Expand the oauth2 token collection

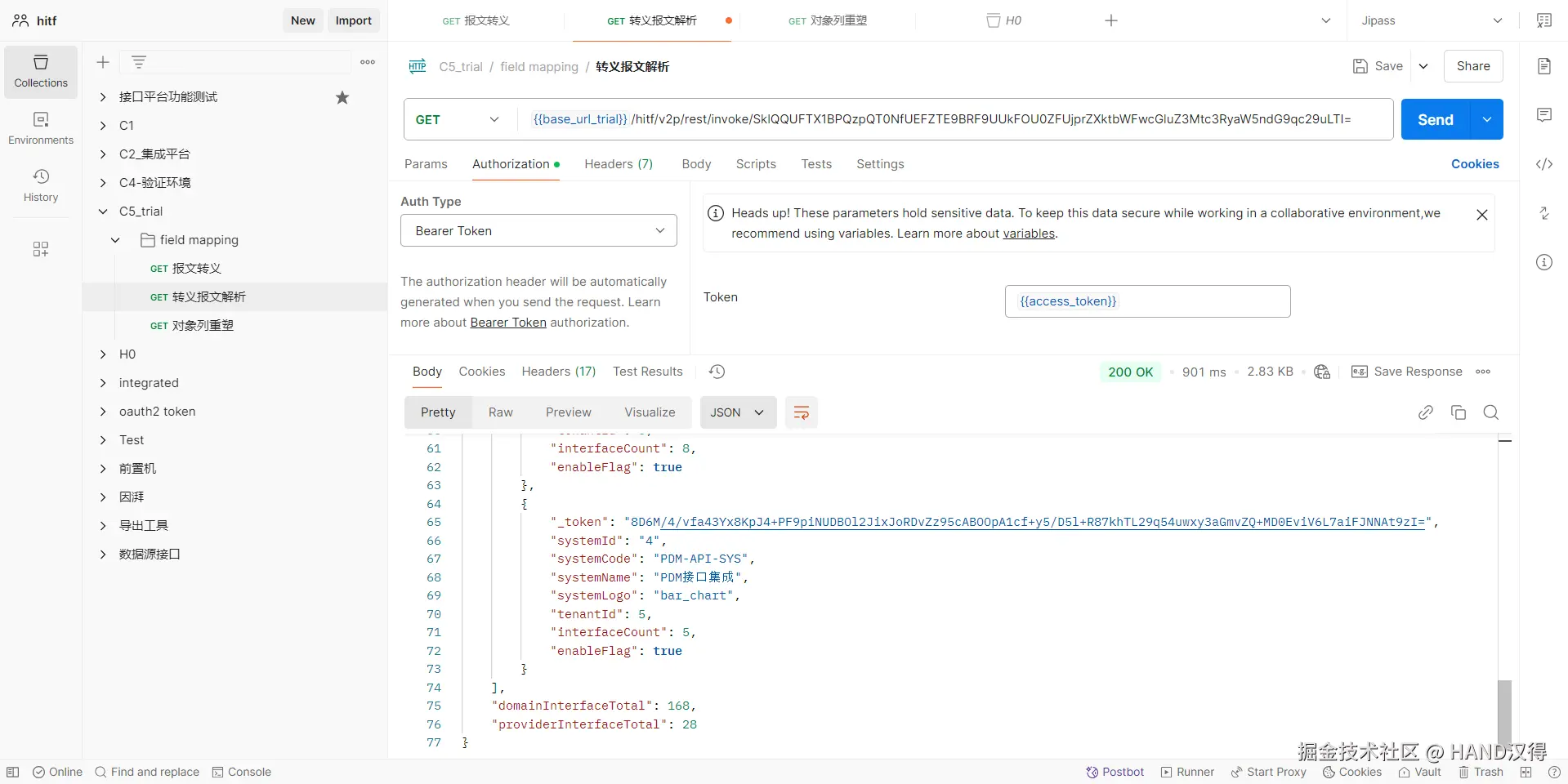coord(103,412)
